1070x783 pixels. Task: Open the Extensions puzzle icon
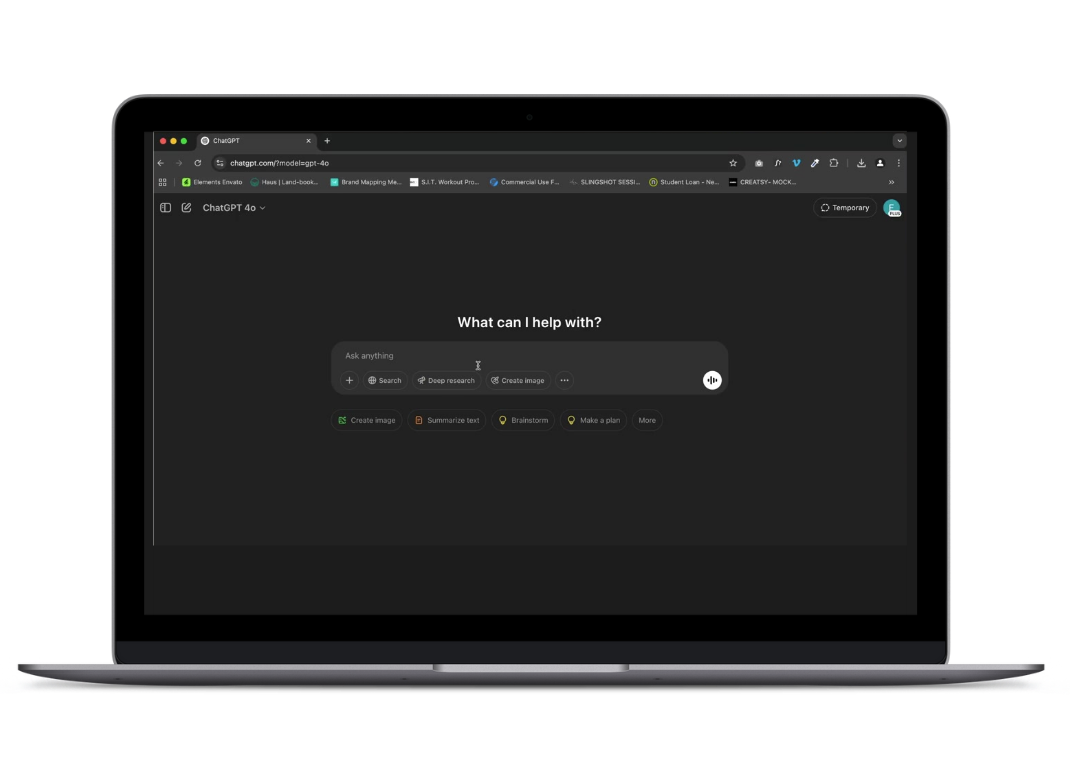tap(834, 163)
